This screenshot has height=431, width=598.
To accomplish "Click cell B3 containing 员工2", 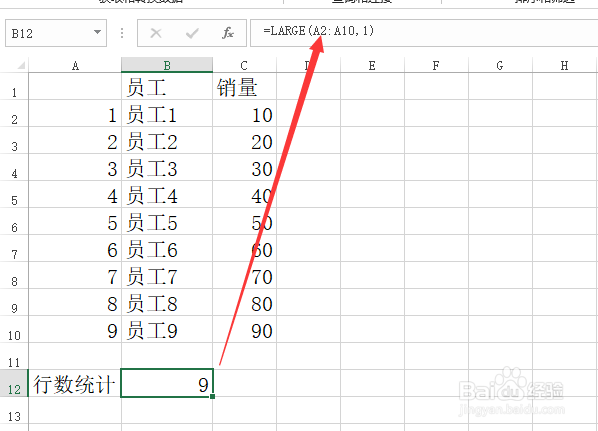I will 167,140.
